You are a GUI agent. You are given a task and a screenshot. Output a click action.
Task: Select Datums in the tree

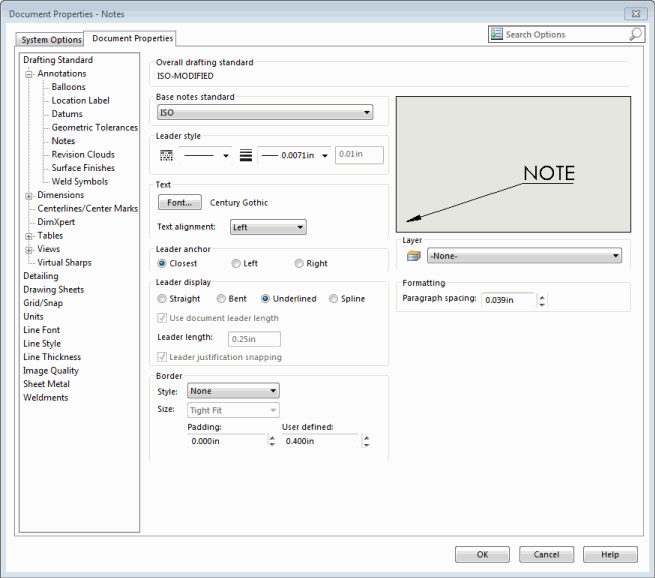(x=67, y=114)
